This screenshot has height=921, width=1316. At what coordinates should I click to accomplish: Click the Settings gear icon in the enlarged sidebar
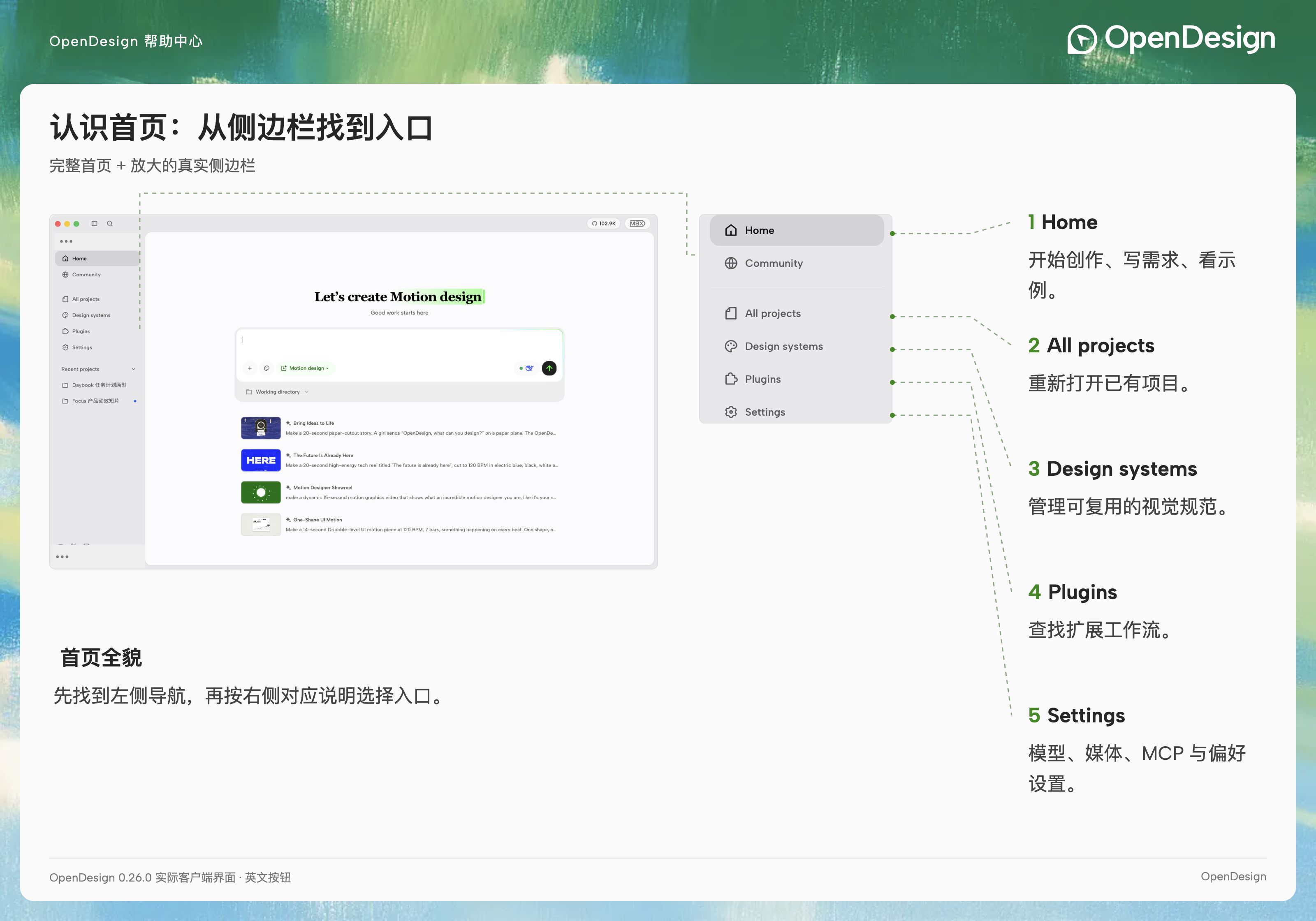(731, 412)
